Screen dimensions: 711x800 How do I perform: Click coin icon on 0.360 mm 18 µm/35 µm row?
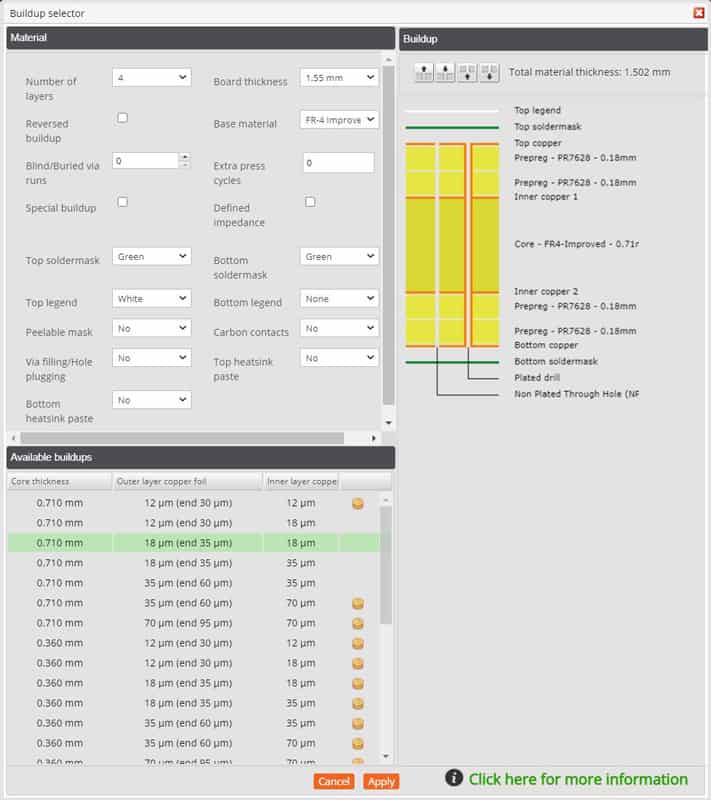358,704
